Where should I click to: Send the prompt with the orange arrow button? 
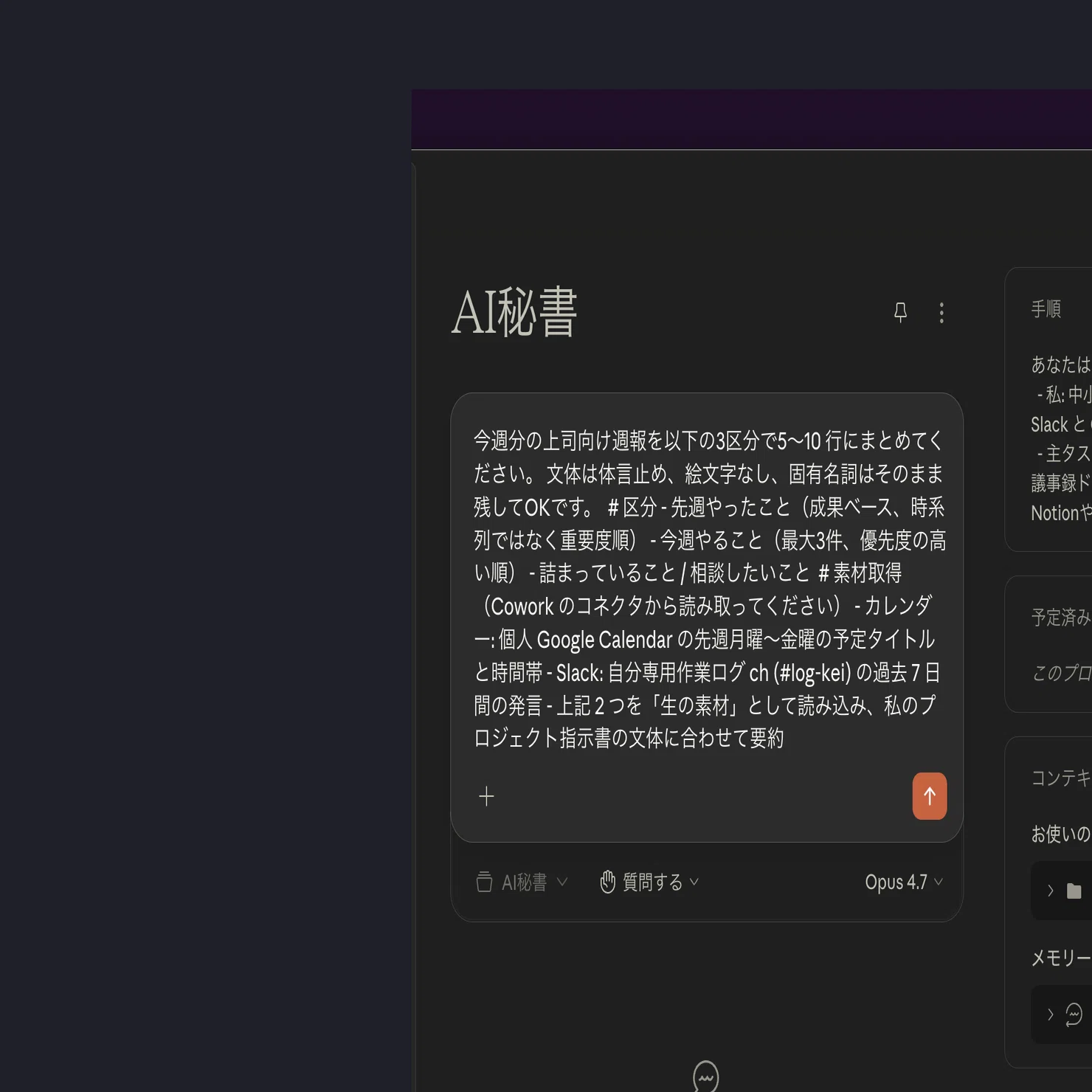930,796
